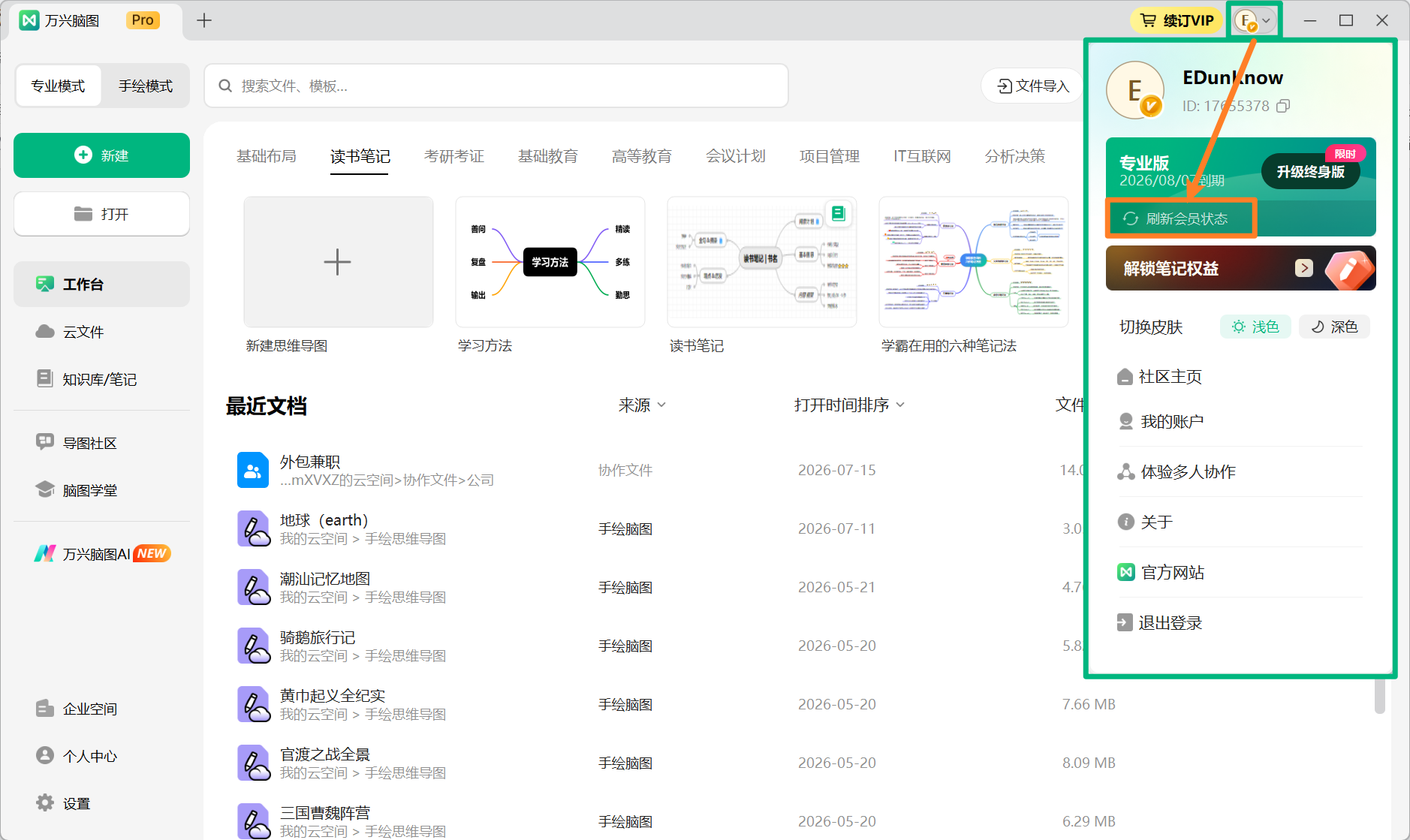Open 企业空间 in the sidebar
Viewport: 1410px width, 840px height.
[x=101, y=709]
